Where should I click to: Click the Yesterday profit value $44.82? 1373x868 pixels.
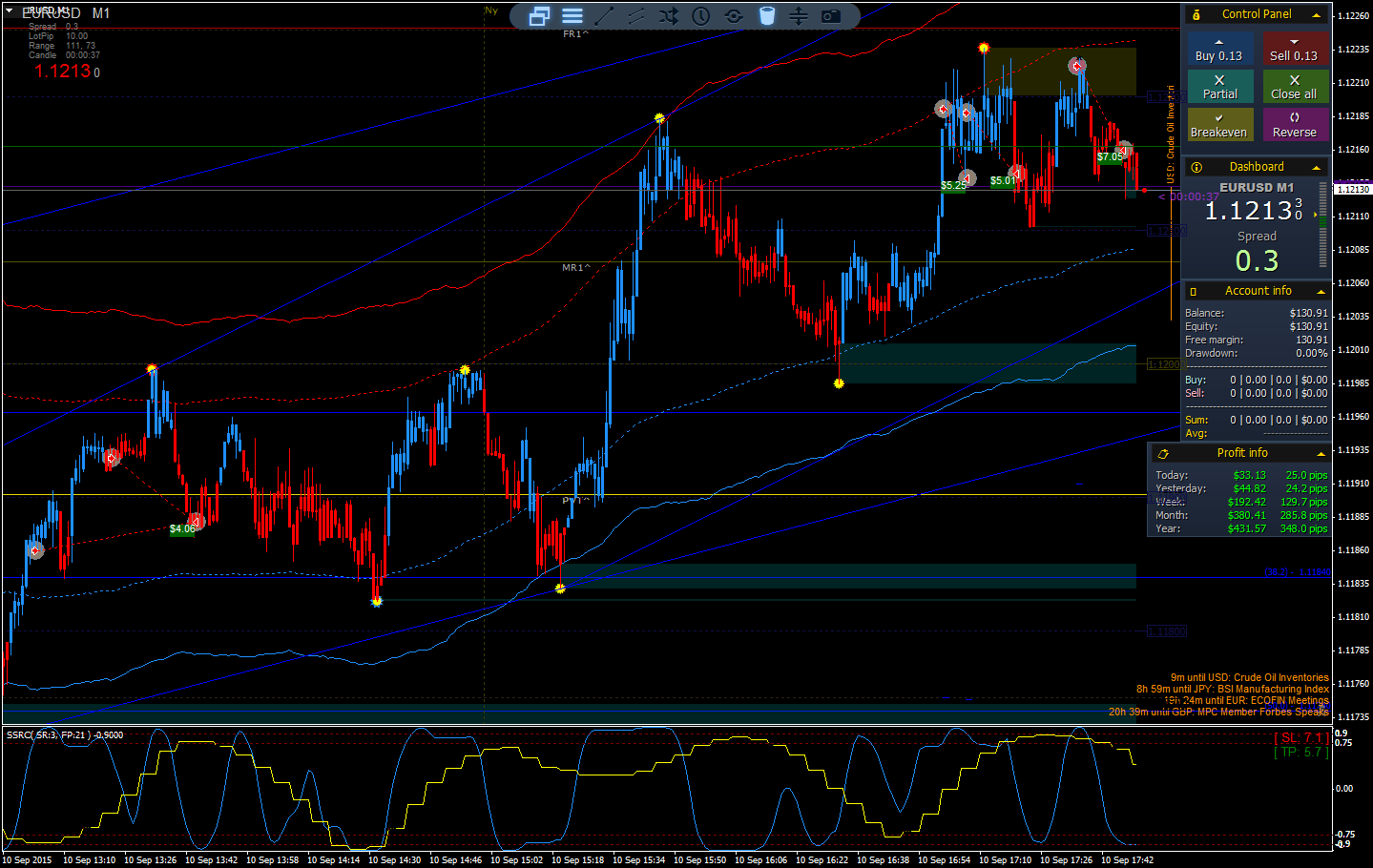1249,489
